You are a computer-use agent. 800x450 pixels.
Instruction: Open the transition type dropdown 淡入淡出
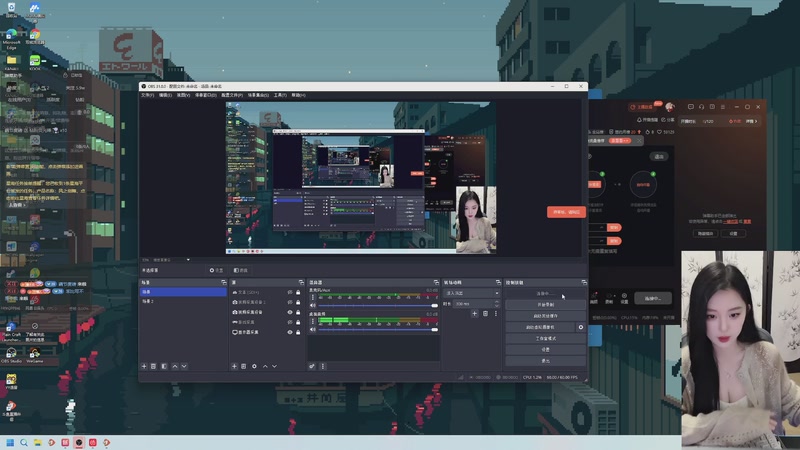pos(472,293)
